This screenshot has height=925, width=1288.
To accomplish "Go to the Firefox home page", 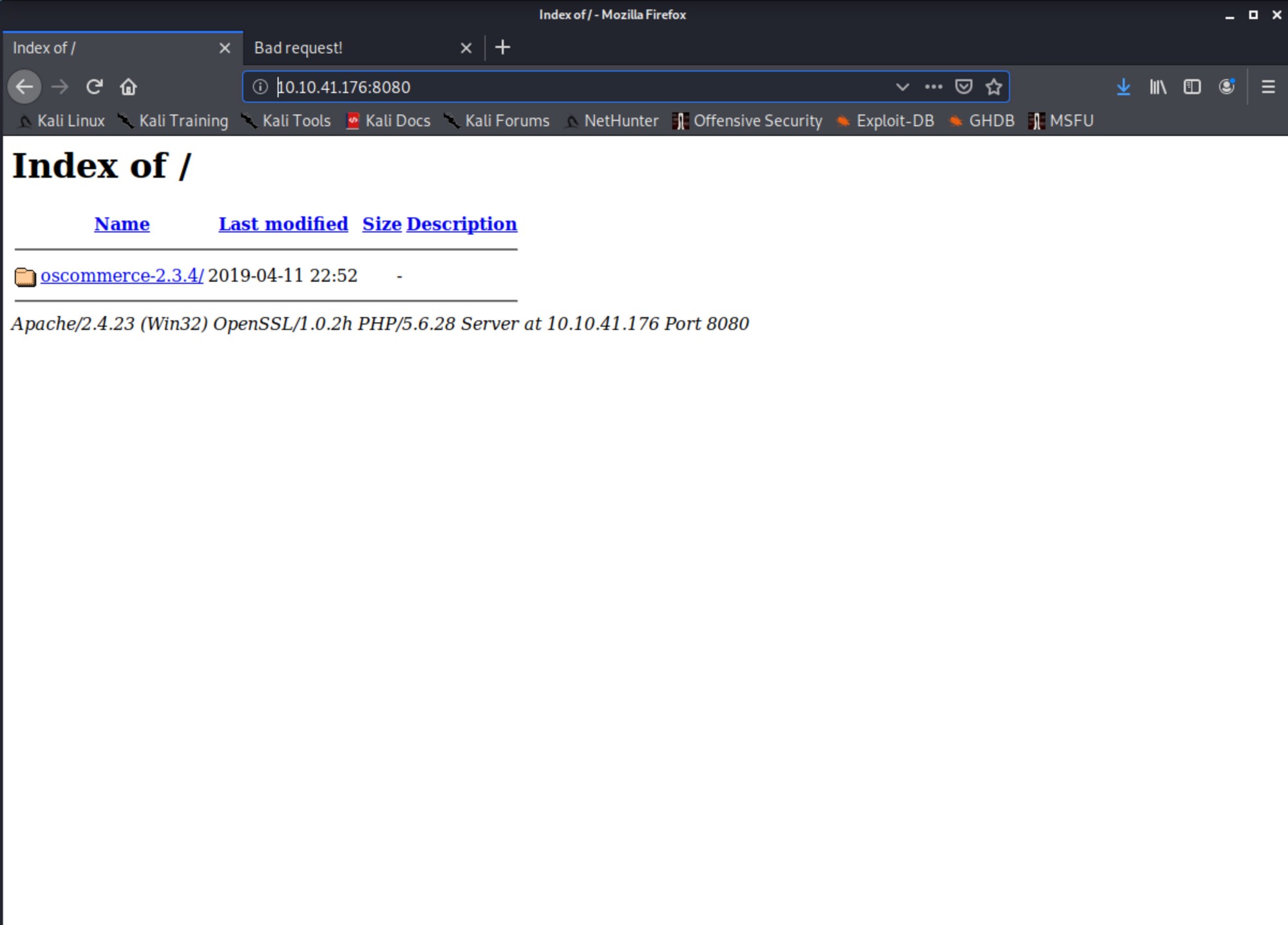I will 129,87.
